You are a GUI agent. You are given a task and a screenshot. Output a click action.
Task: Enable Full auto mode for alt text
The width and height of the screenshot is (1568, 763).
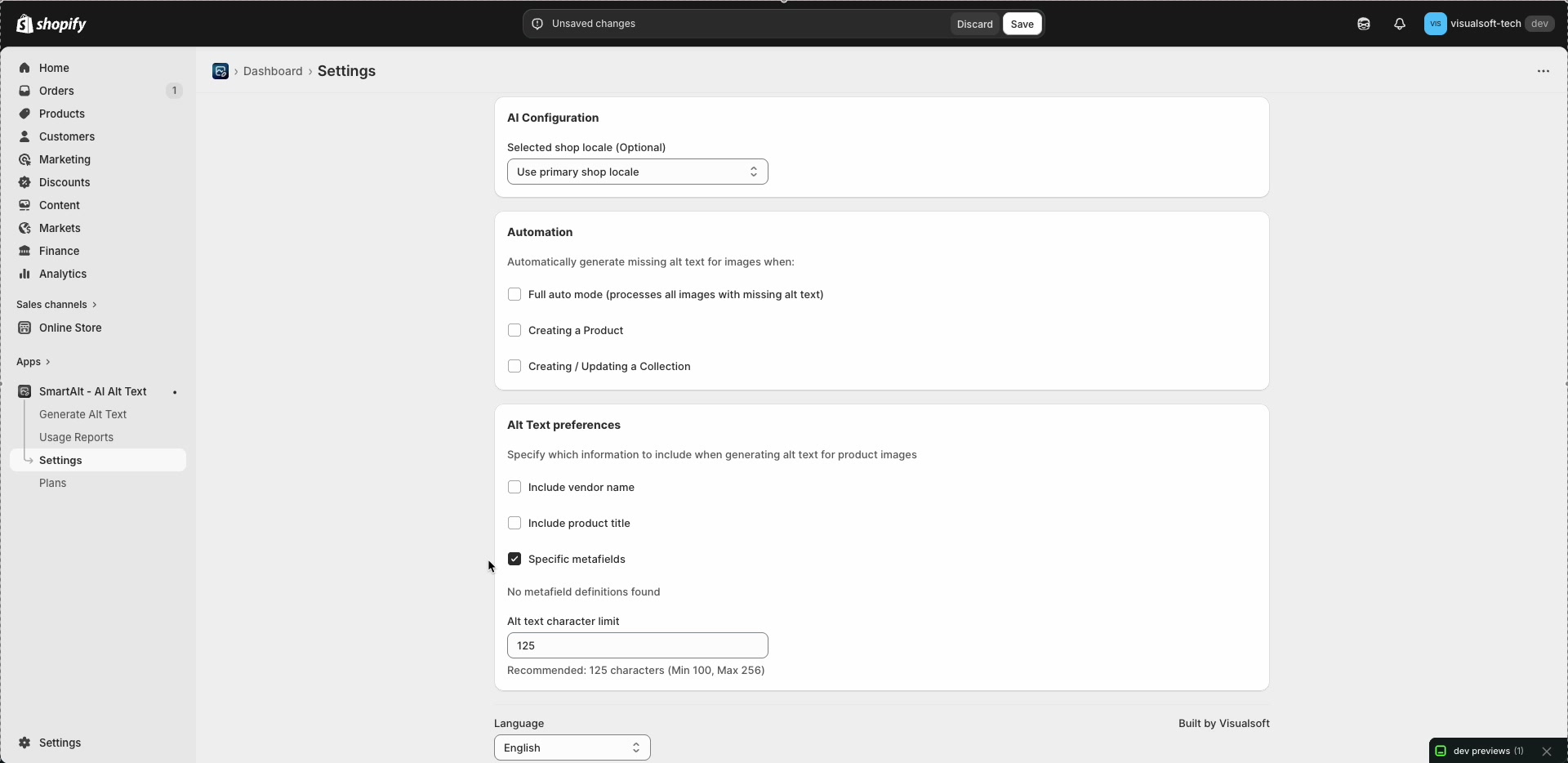[x=514, y=294]
